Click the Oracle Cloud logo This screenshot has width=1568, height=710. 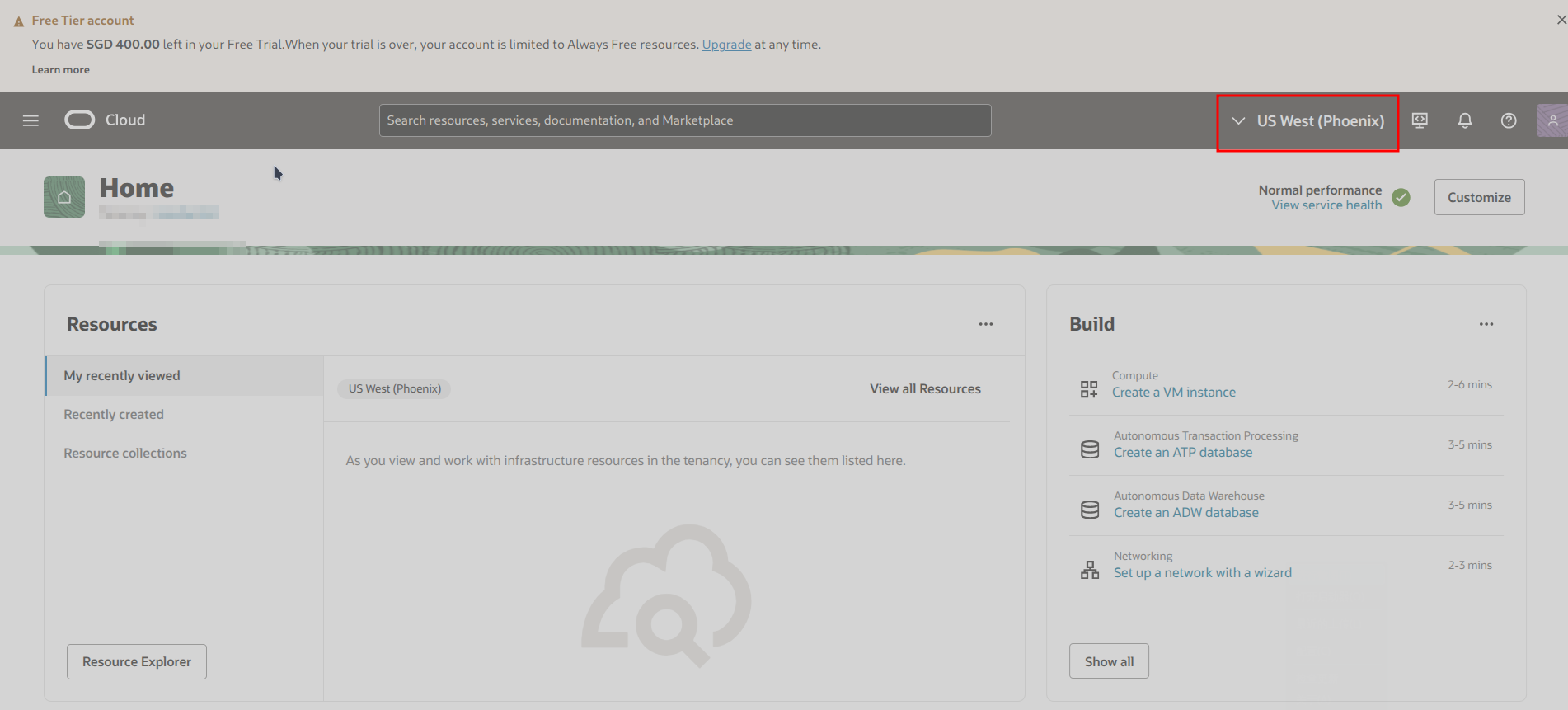[80, 120]
